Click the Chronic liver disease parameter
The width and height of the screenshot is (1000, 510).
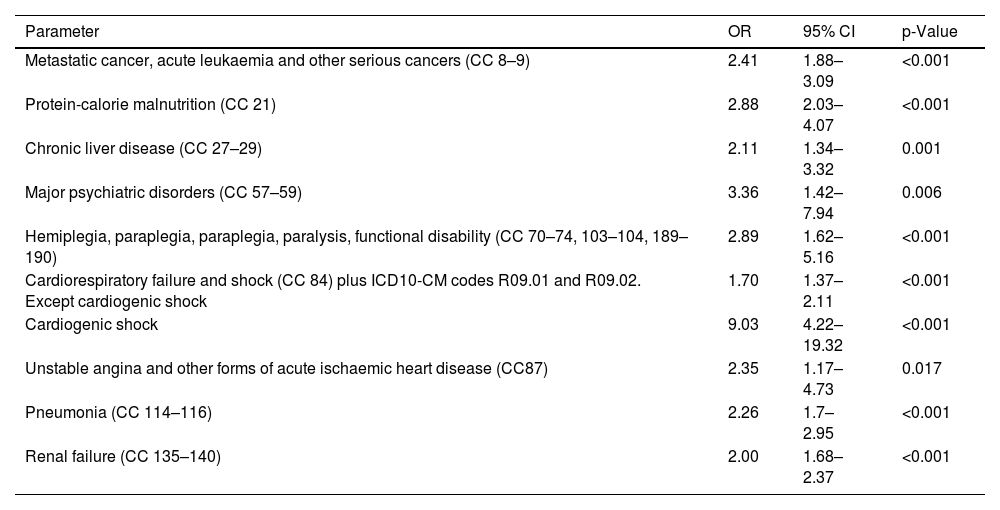pyautogui.click(x=144, y=149)
